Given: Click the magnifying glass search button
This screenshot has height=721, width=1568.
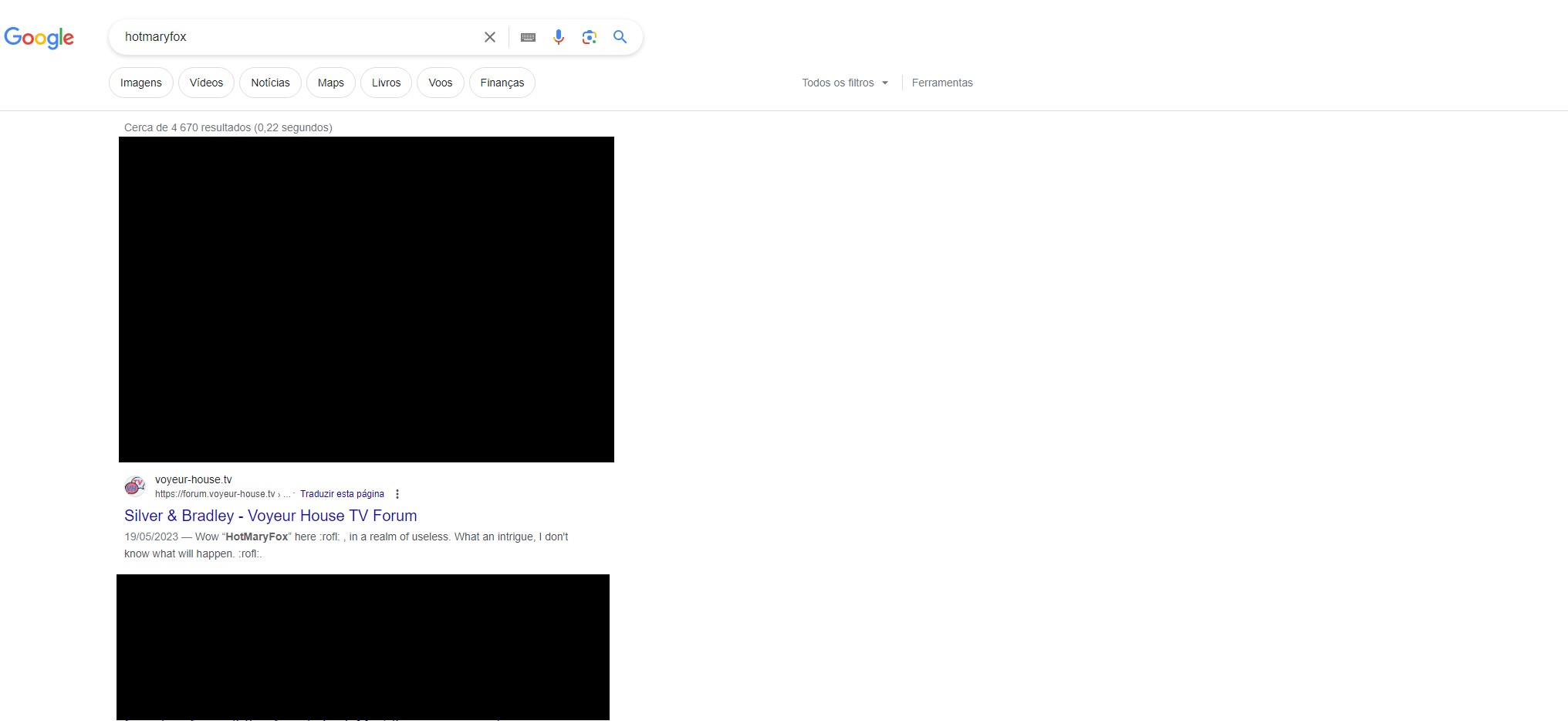Looking at the screenshot, I should tap(620, 36).
